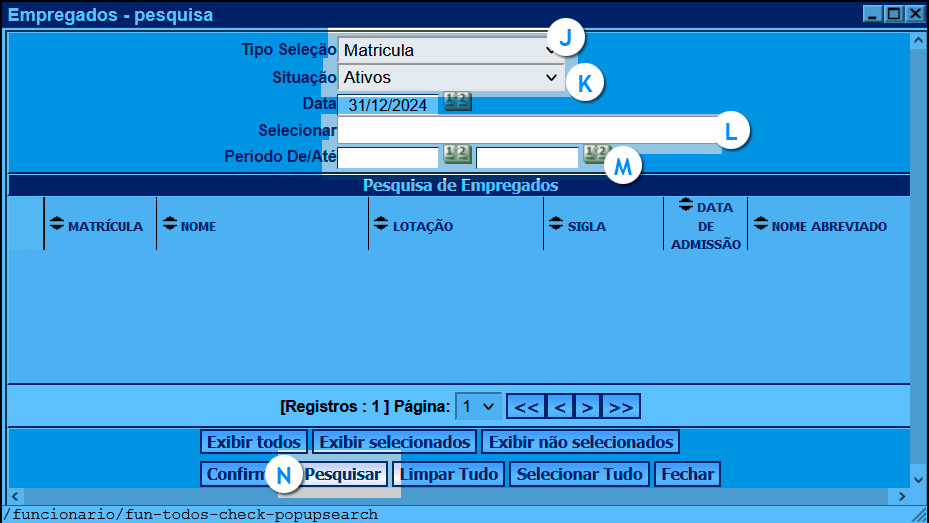Image resolution: width=929 pixels, height=523 pixels.
Task: Click the Selecionar Tudo button
Action: click(x=579, y=474)
